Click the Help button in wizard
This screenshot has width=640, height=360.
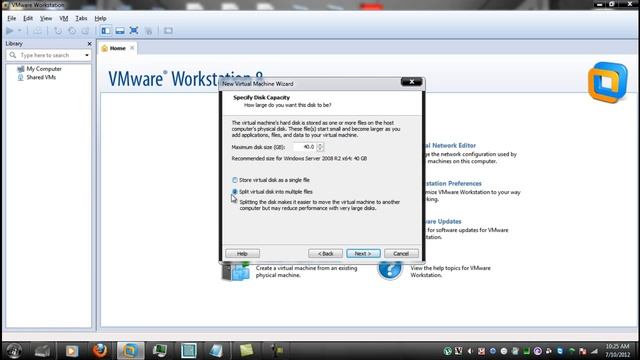tap(242, 253)
